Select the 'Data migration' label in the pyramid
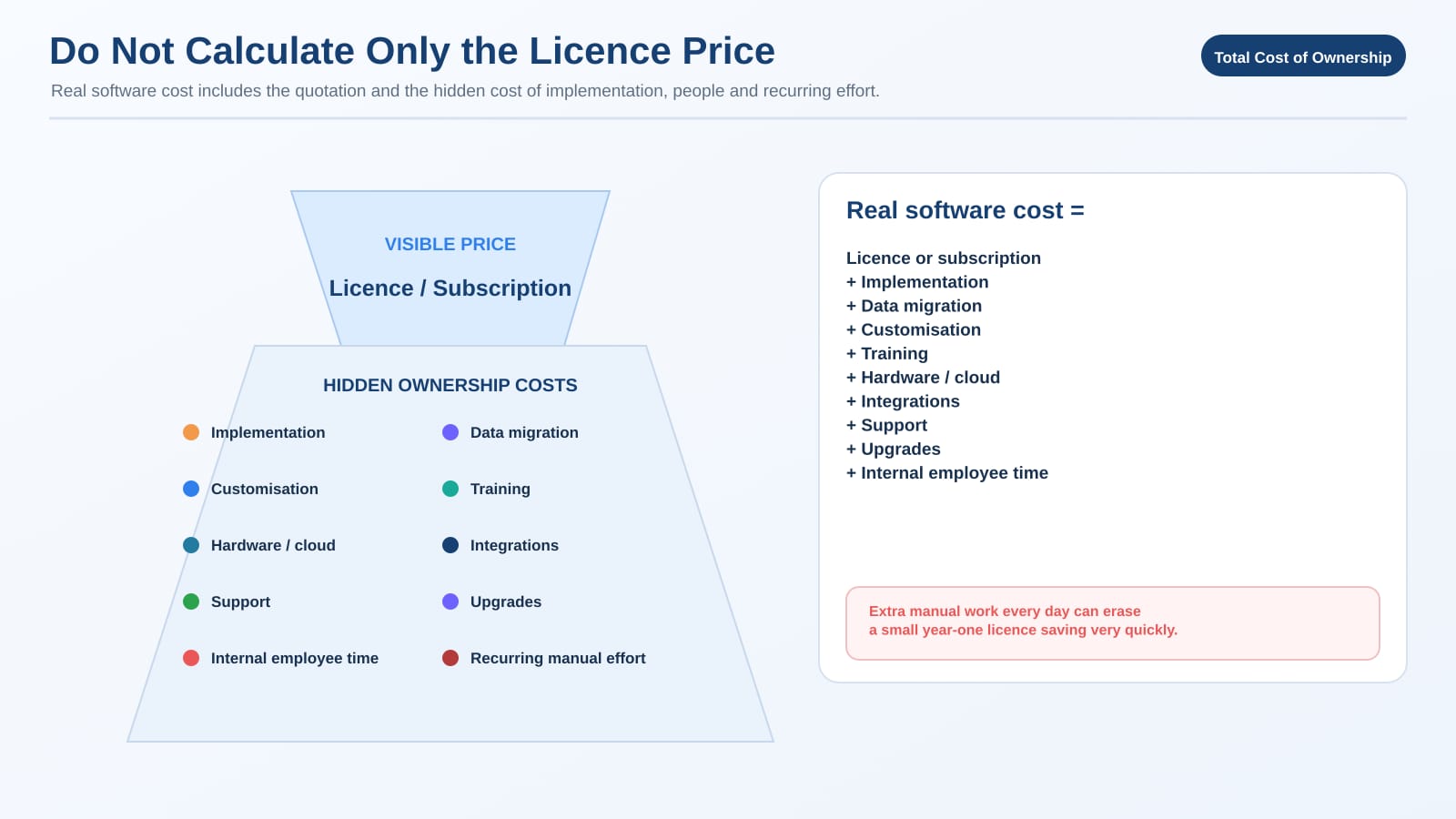 click(524, 432)
